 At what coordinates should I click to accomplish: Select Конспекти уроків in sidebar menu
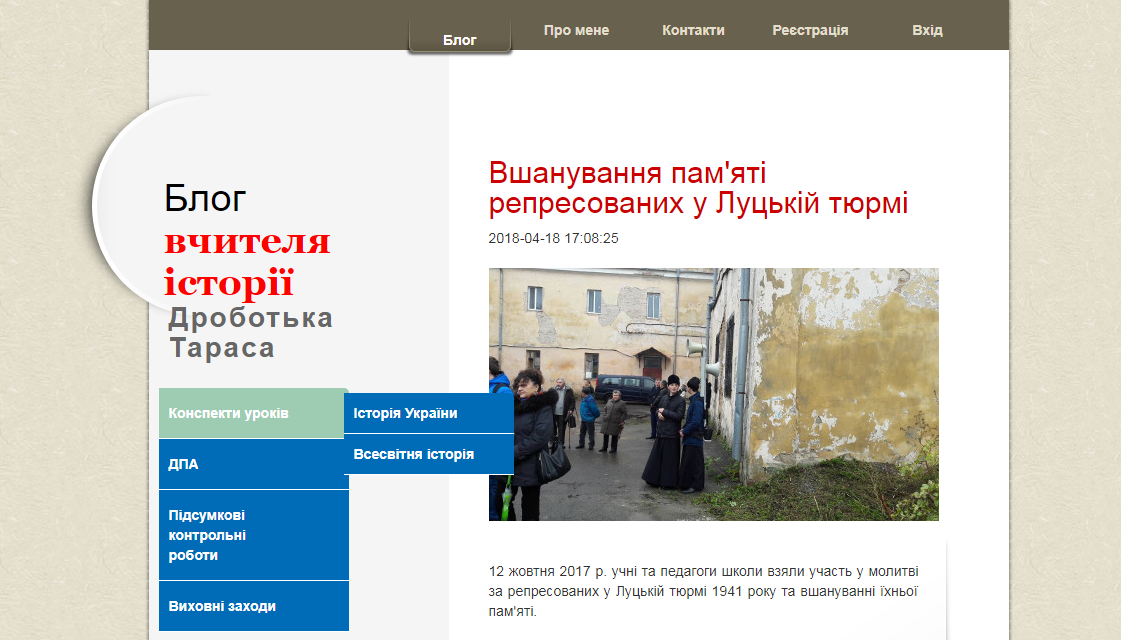tap(252, 413)
